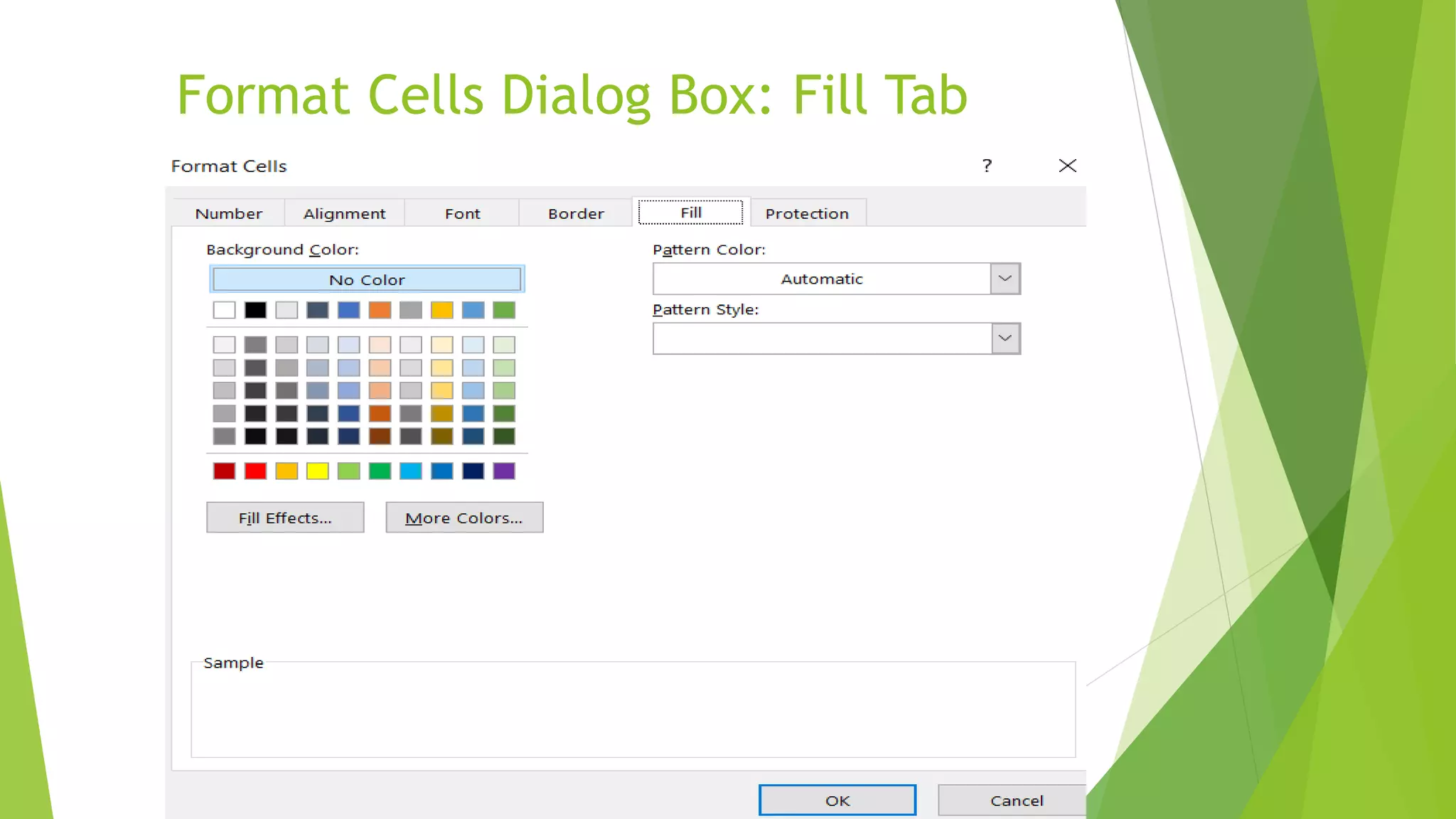Pick gold swatch in theme color row
The width and height of the screenshot is (1456, 819).
pos(441,310)
